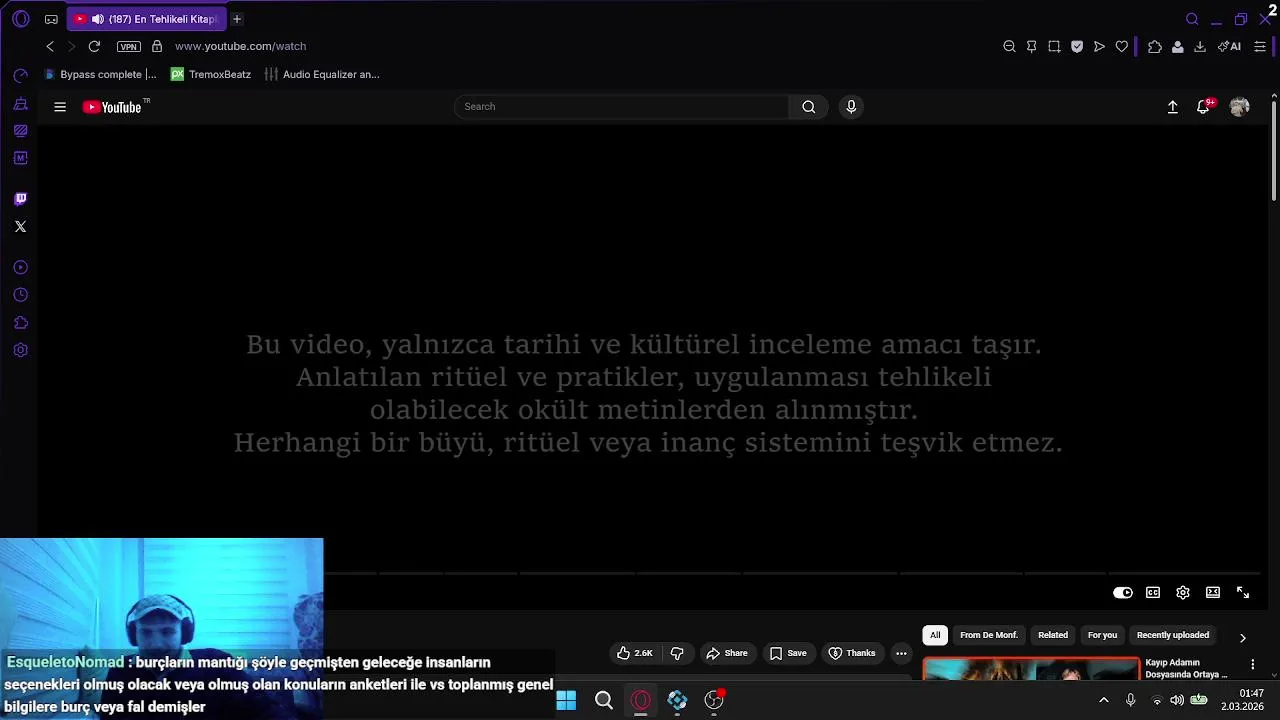
Task: Save the video to playlist
Action: (788, 653)
